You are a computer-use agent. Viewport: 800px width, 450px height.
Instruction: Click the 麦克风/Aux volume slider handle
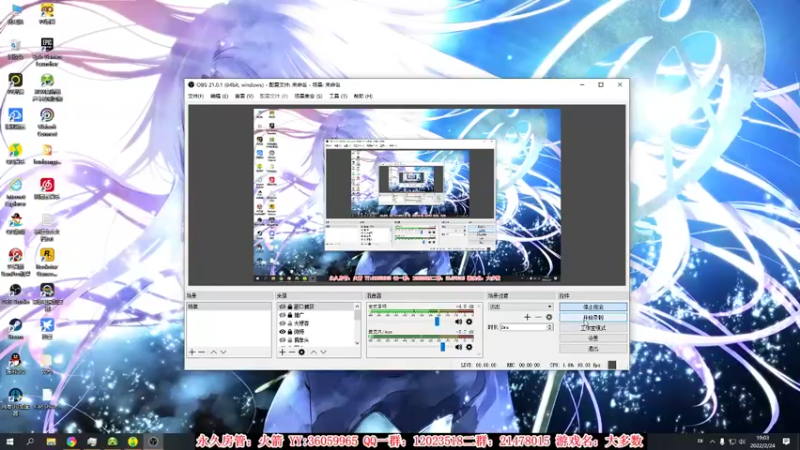pos(442,346)
